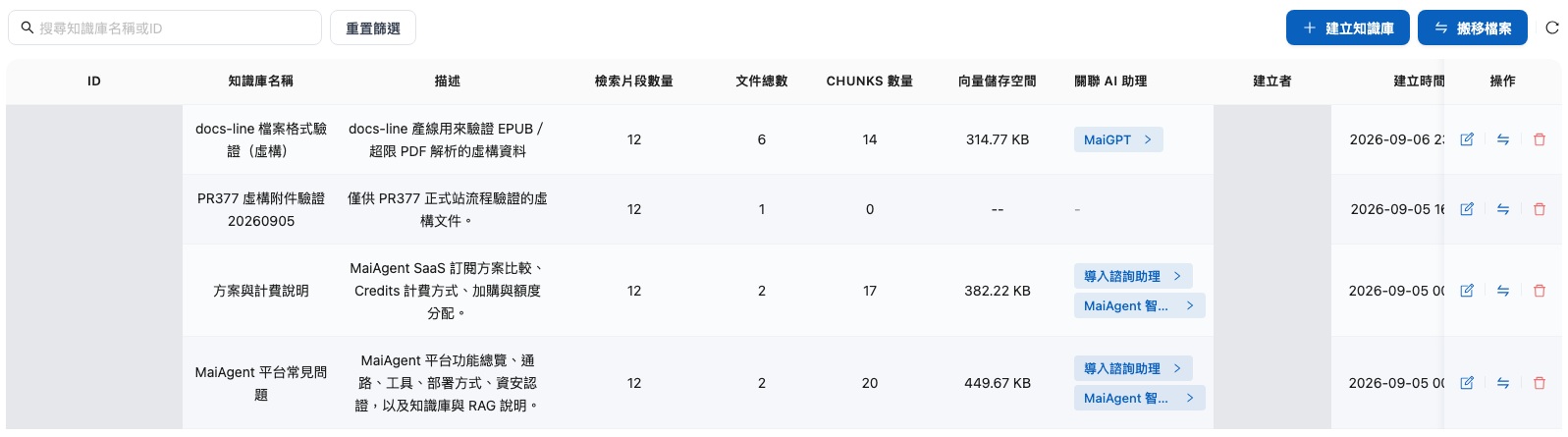Click the 建立時間 column header

(1419, 82)
